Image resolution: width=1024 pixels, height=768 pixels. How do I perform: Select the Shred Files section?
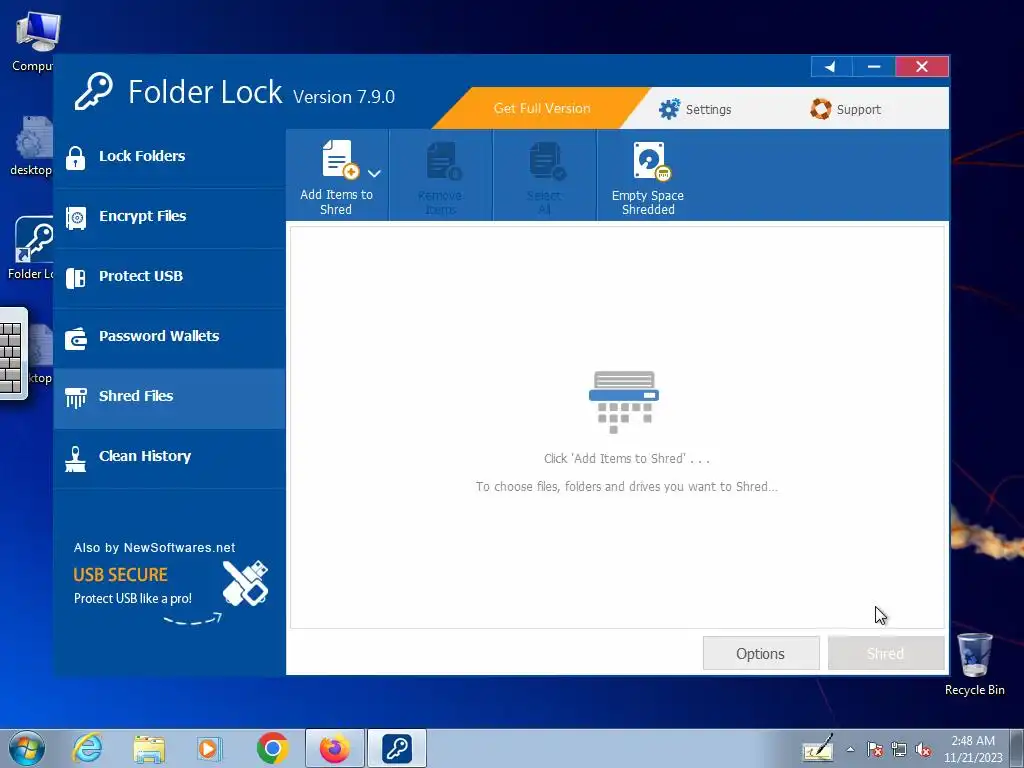coord(169,398)
